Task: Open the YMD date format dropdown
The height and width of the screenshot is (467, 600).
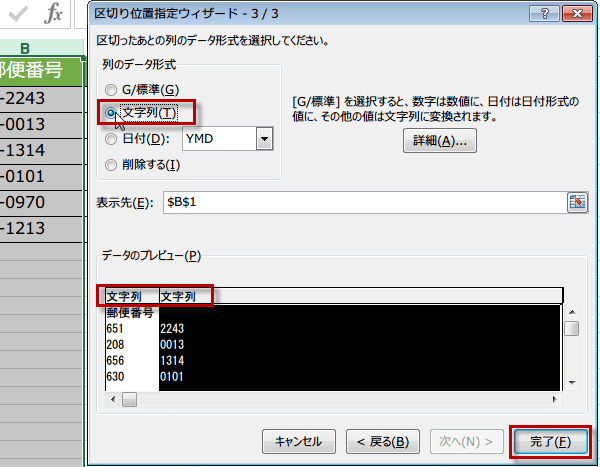Action: pos(265,140)
